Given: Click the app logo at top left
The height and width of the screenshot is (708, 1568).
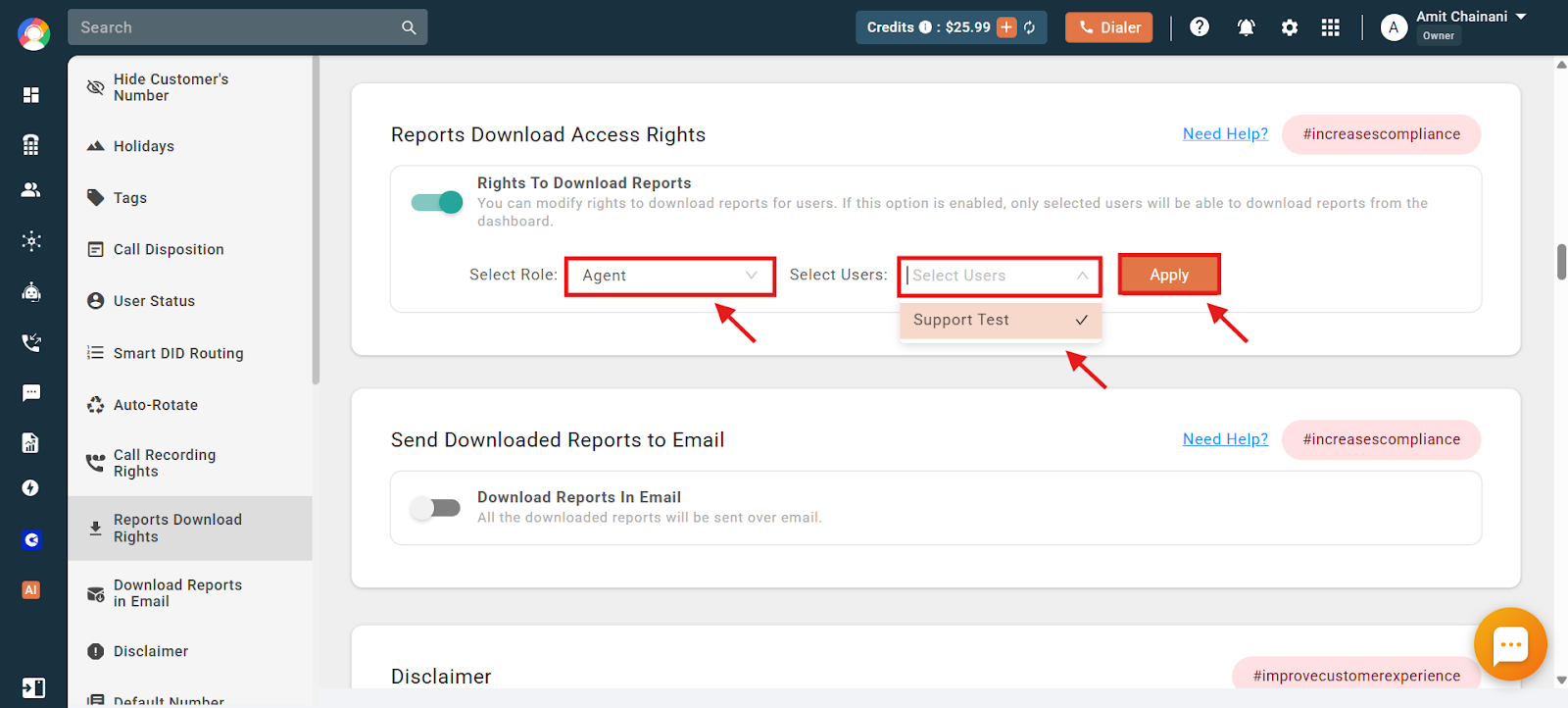Looking at the screenshot, I should [33, 34].
